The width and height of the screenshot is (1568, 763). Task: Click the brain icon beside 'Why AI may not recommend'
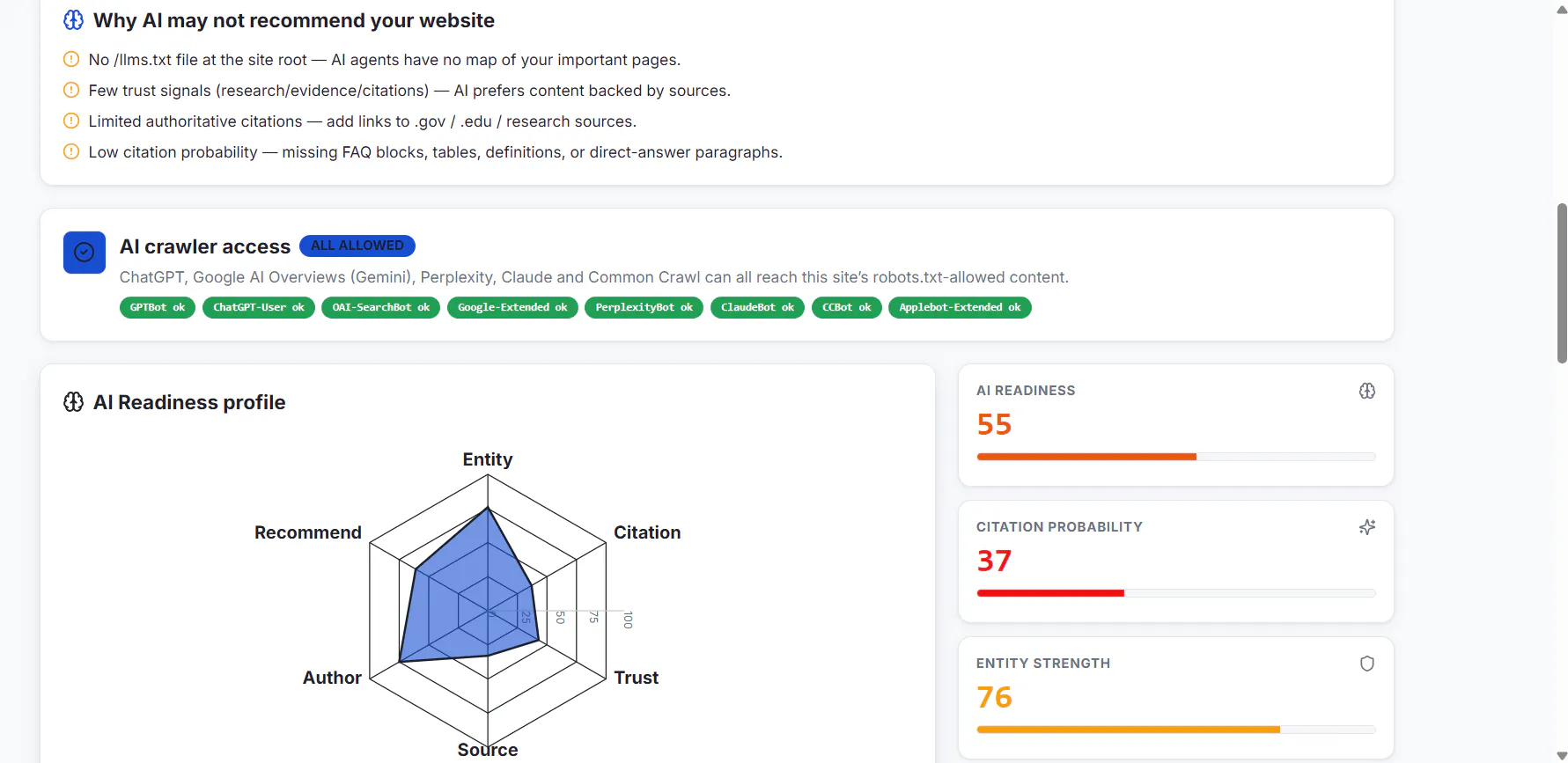[74, 20]
